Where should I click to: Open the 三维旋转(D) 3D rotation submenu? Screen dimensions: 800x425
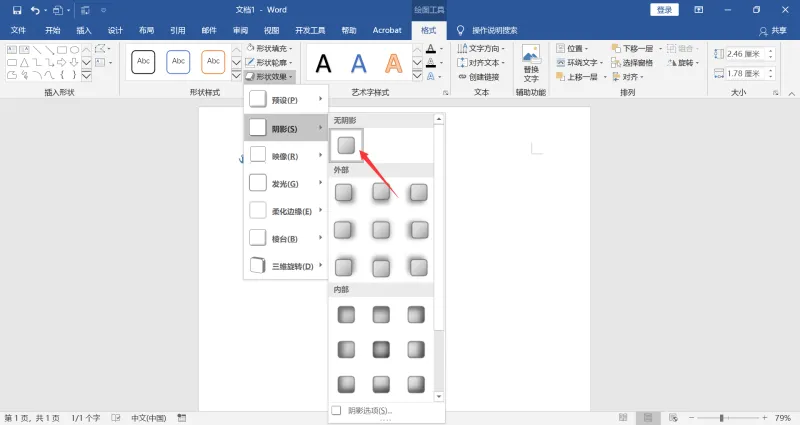(x=286, y=266)
